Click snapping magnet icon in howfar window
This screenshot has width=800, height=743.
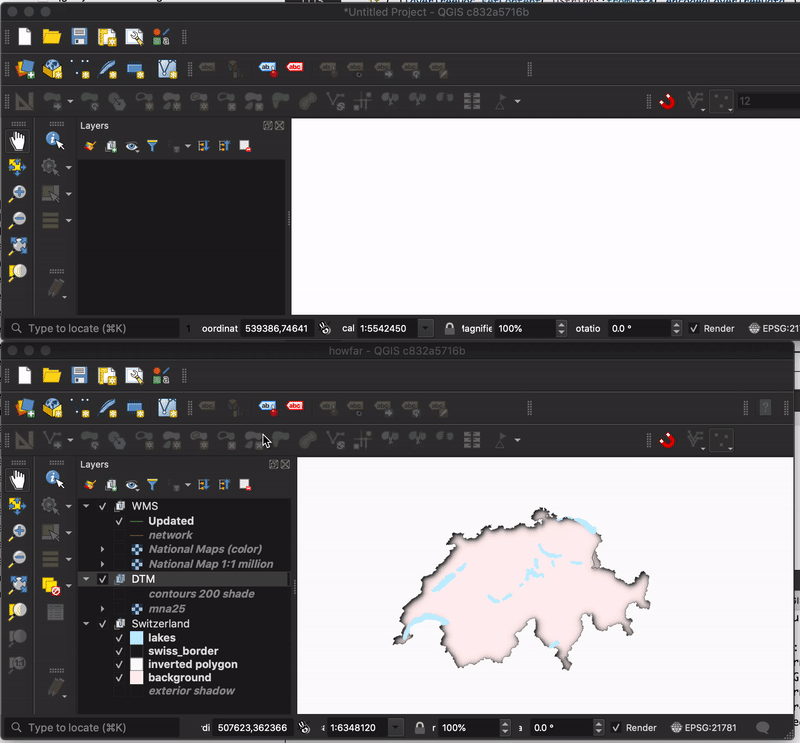click(667, 440)
